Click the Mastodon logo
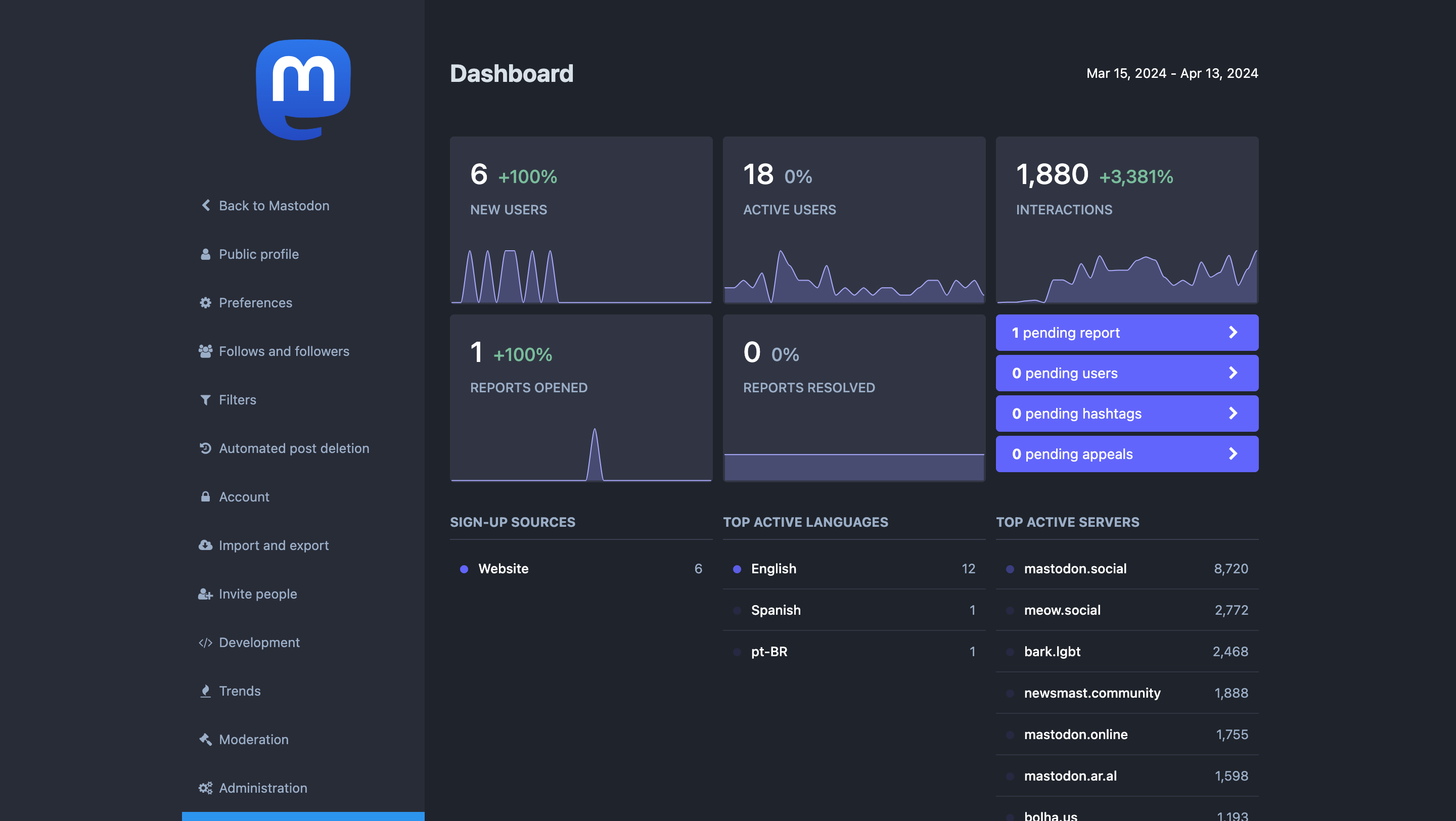 [303, 89]
